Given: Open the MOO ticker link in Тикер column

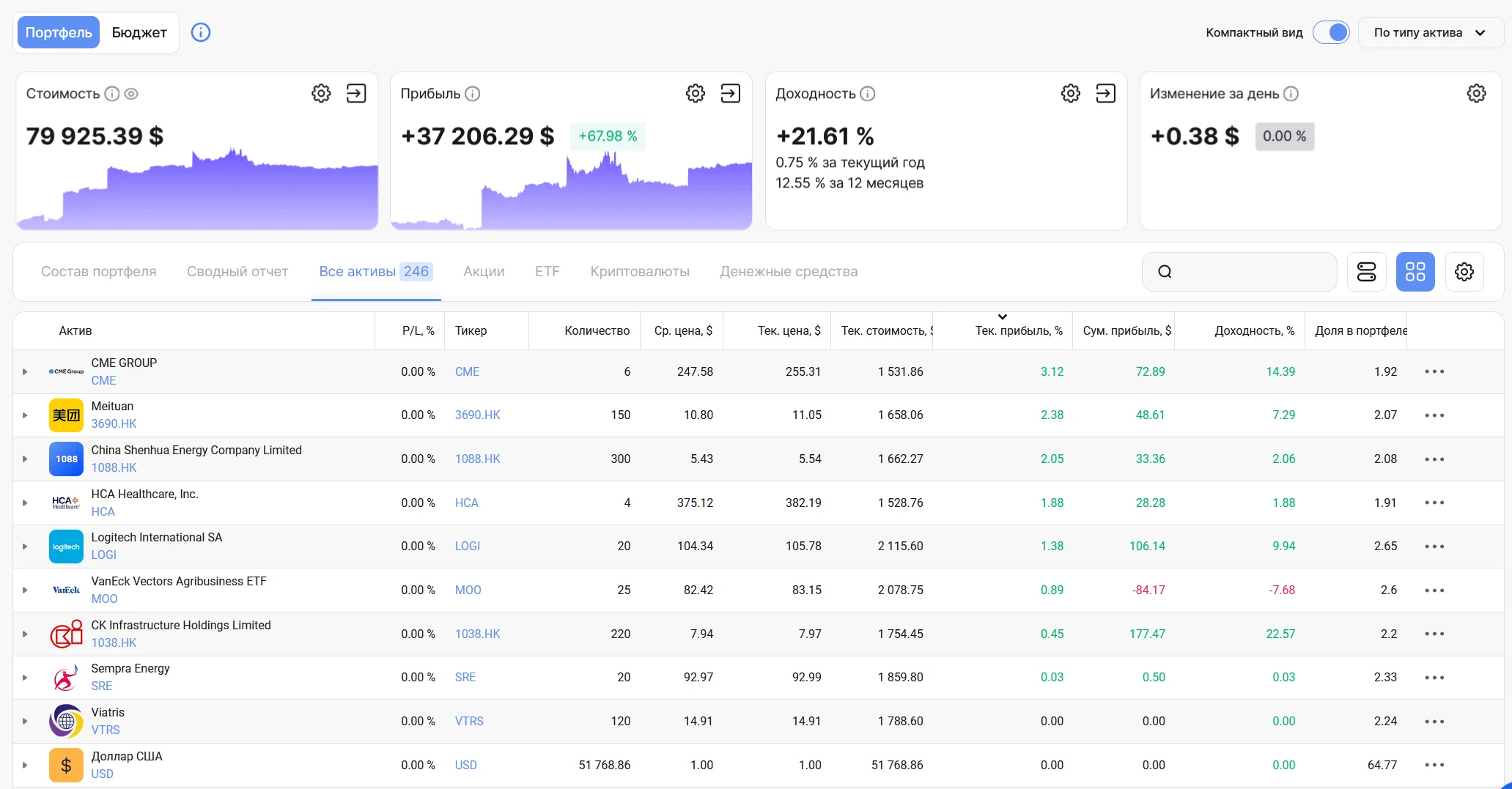Looking at the screenshot, I should (468, 590).
